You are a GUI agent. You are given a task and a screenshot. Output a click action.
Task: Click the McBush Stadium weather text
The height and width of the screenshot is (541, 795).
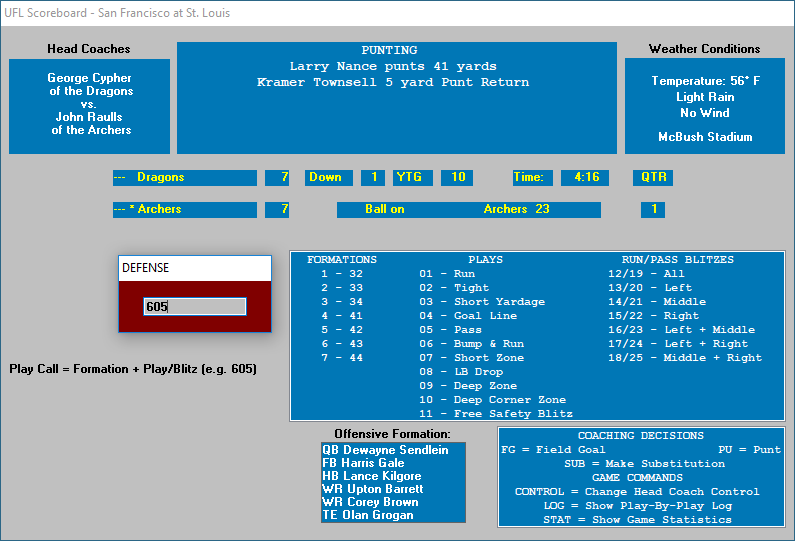pos(704,137)
